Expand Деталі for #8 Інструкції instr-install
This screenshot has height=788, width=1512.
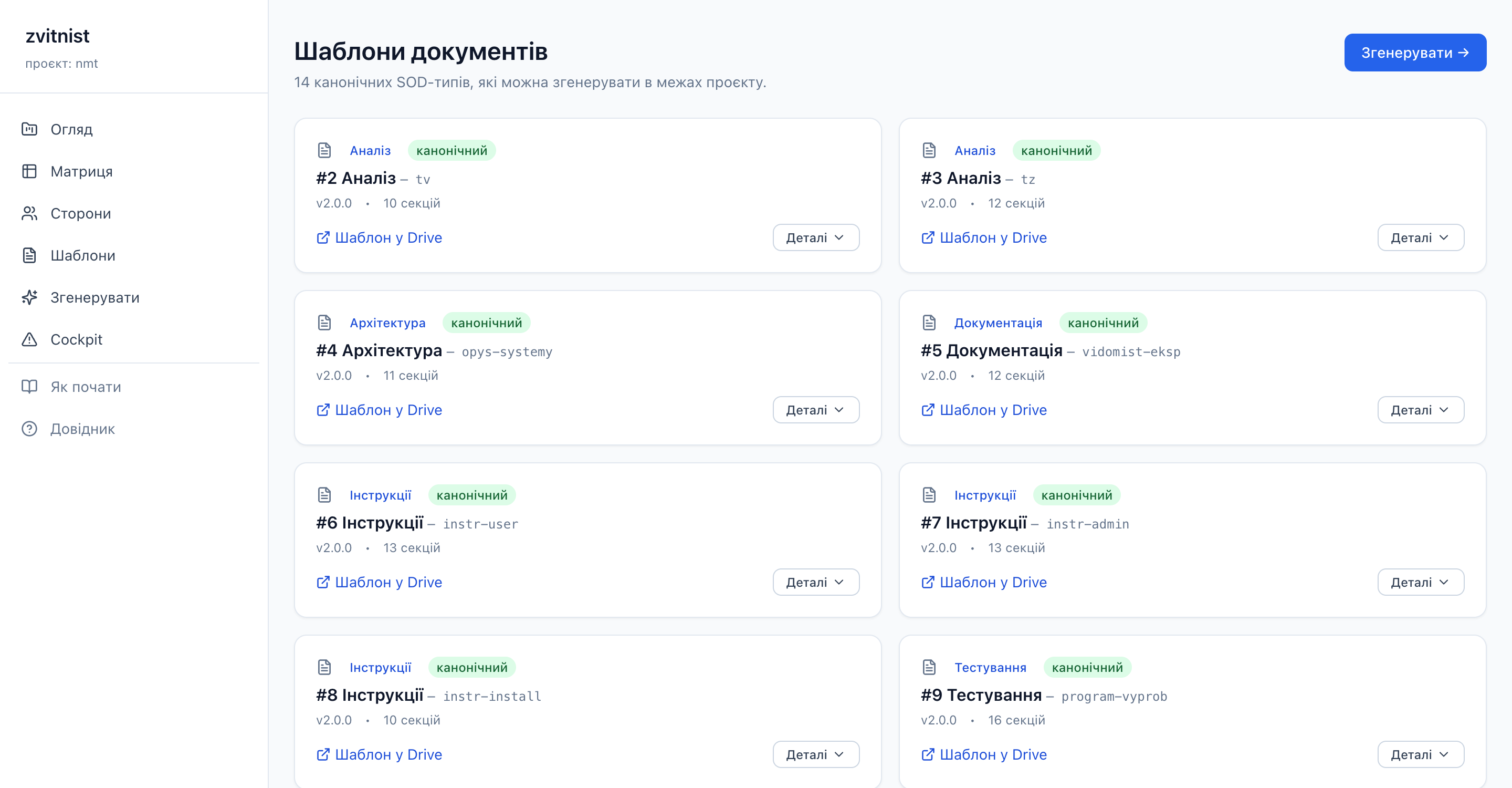coord(816,754)
